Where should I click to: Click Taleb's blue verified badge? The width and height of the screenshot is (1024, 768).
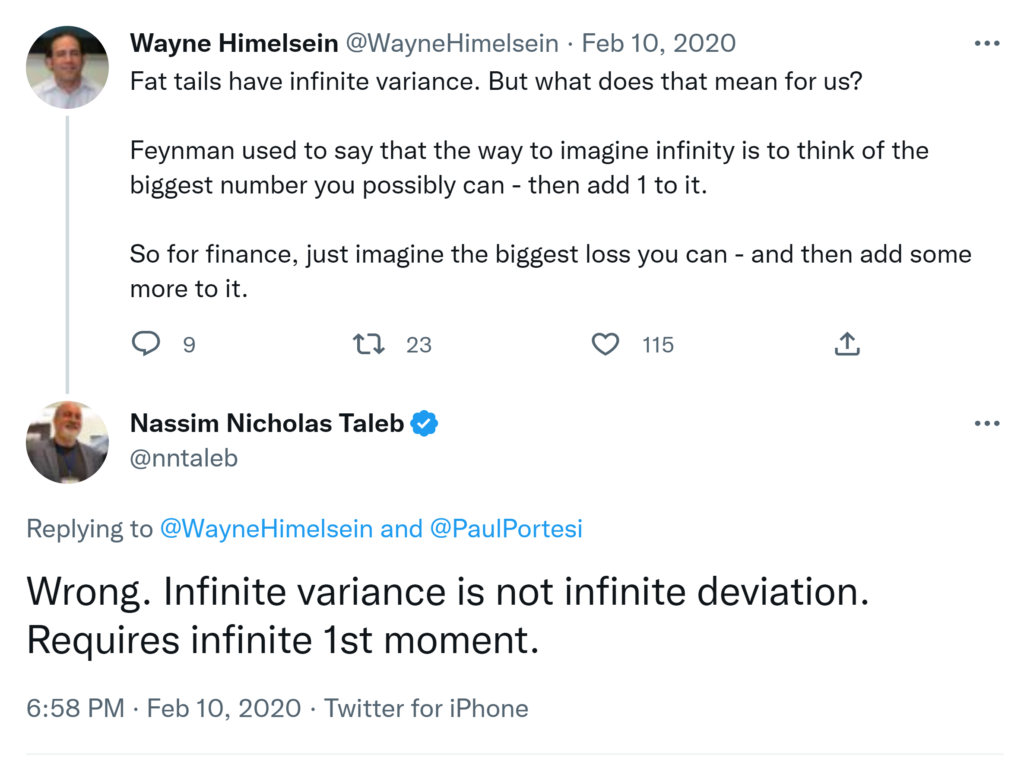point(426,423)
